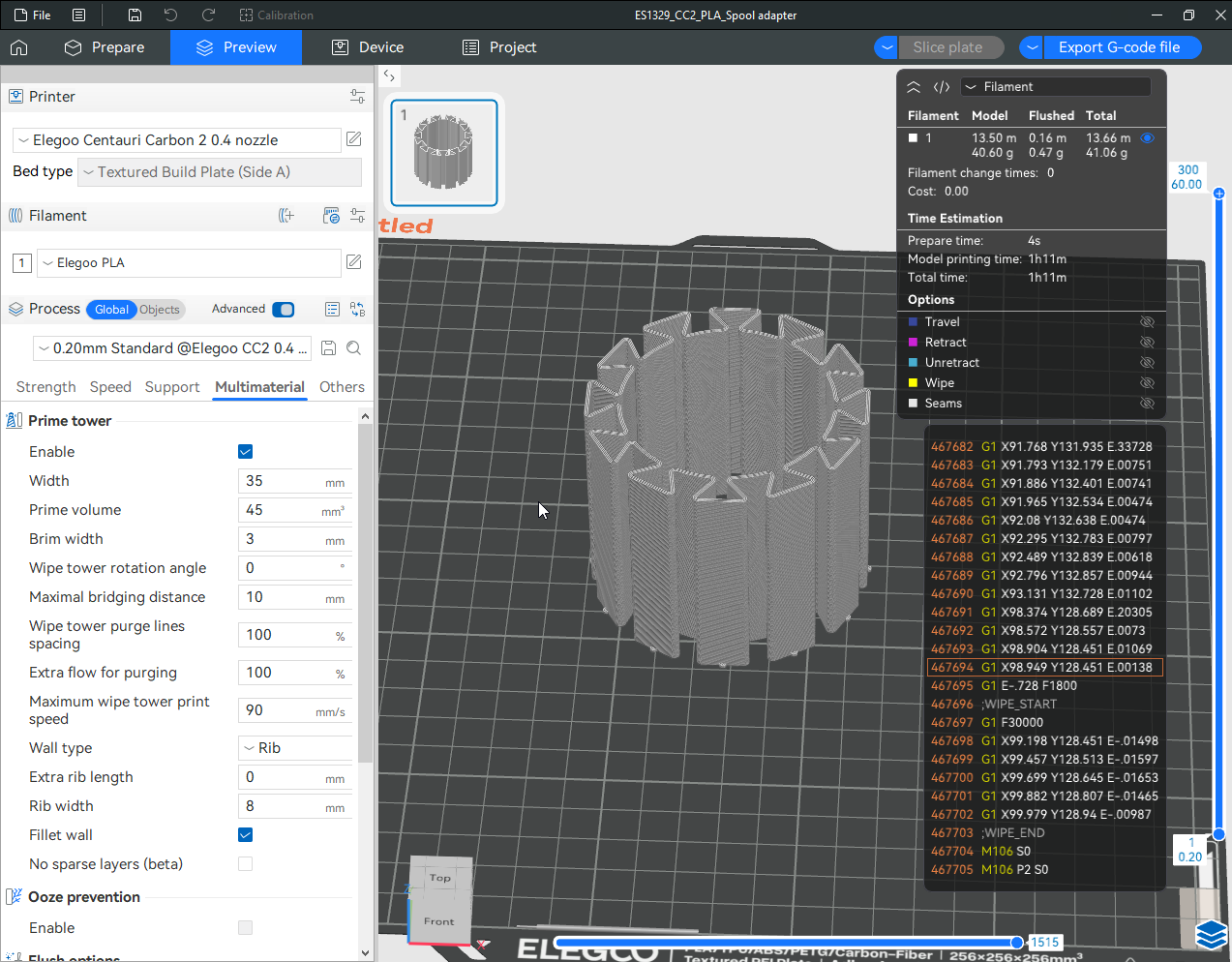Open the printer selection dropdown
The height and width of the screenshot is (962, 1232).
click(177, 140)
